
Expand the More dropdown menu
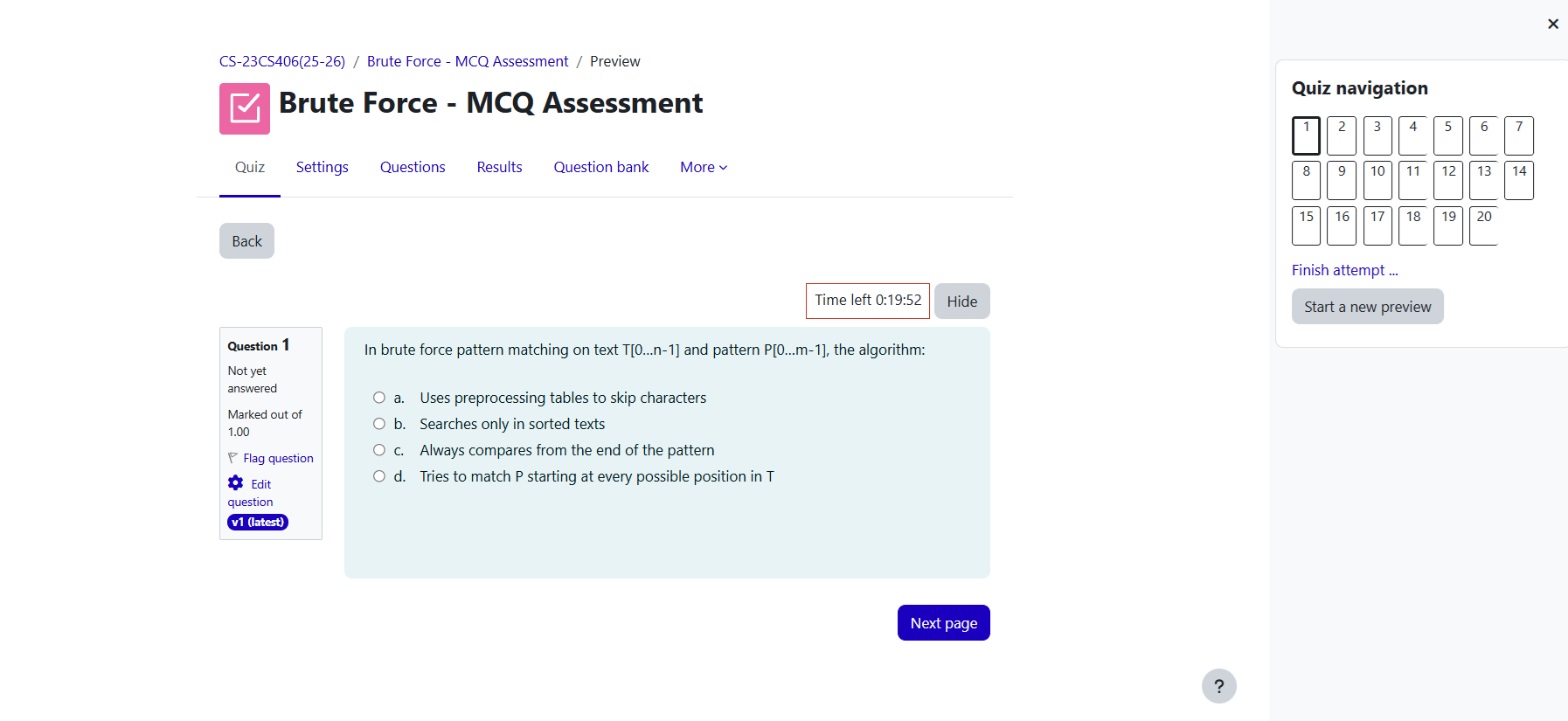[704, 167]
